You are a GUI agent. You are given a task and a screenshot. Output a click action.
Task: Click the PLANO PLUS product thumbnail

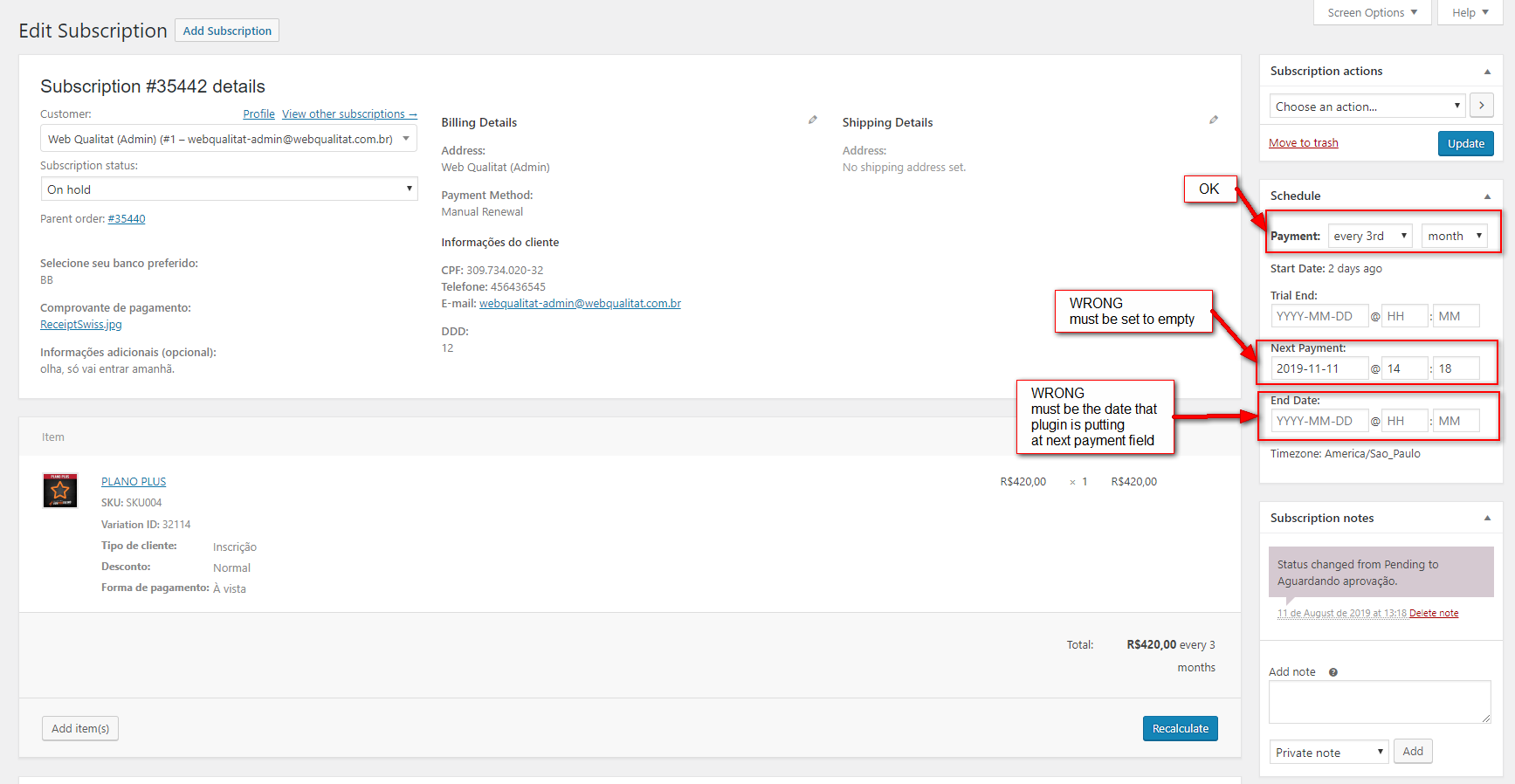pyautogui.click(x=60, y=491)
